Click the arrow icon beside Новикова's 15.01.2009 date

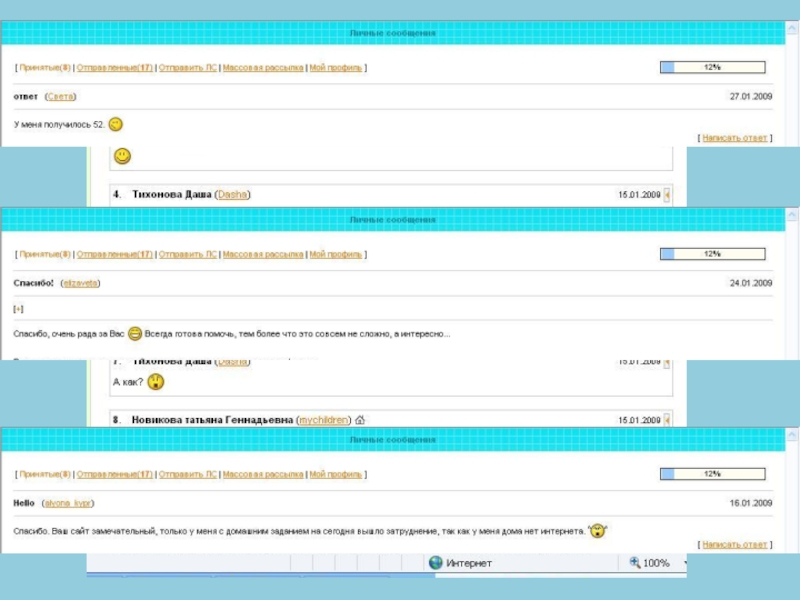tap(668, 421)
